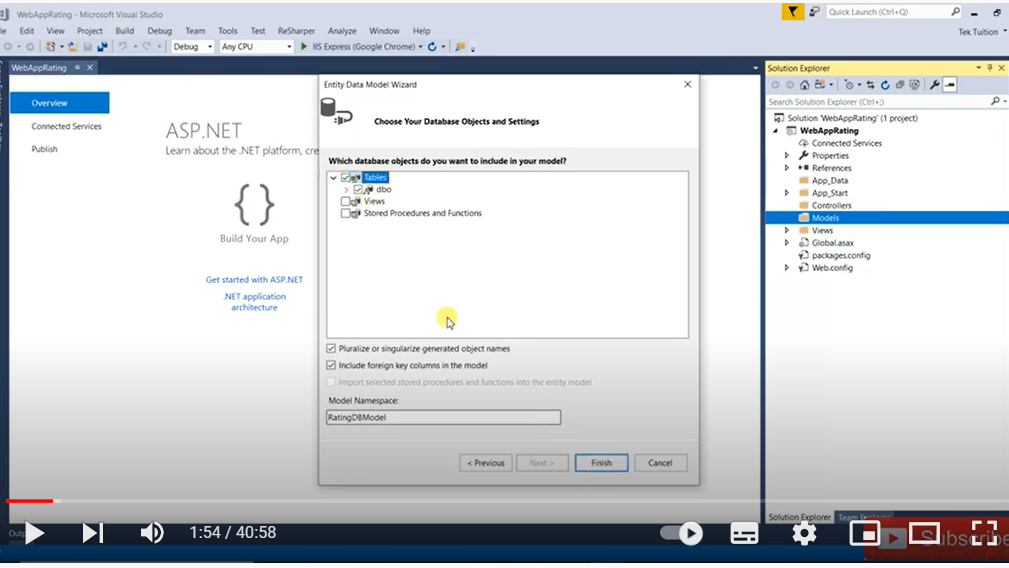Click New Project icon in main toolbar
The image size is (1009, 568).
pos(50,46)
